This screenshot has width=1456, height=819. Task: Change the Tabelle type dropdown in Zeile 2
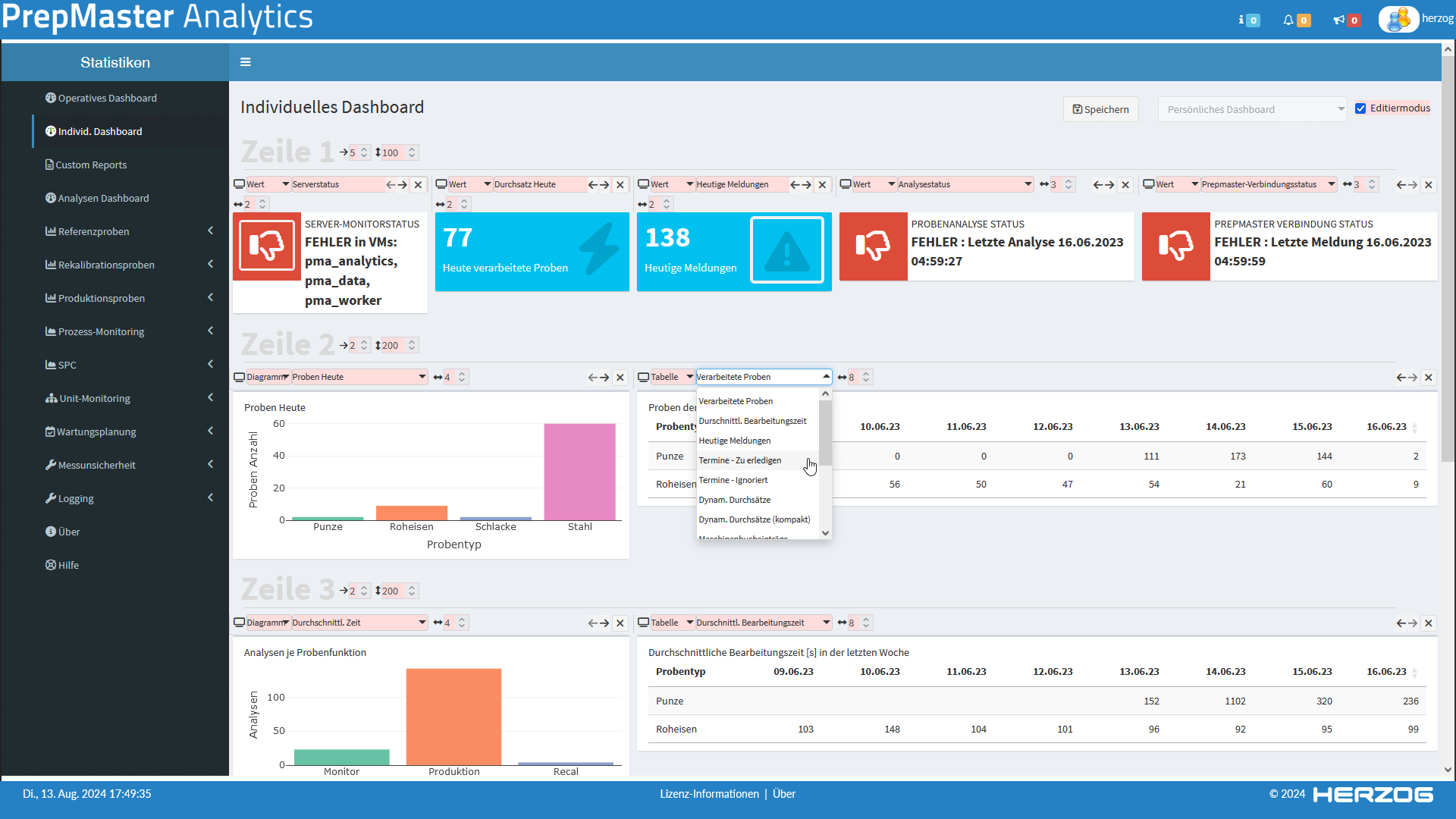click(673, 377)
